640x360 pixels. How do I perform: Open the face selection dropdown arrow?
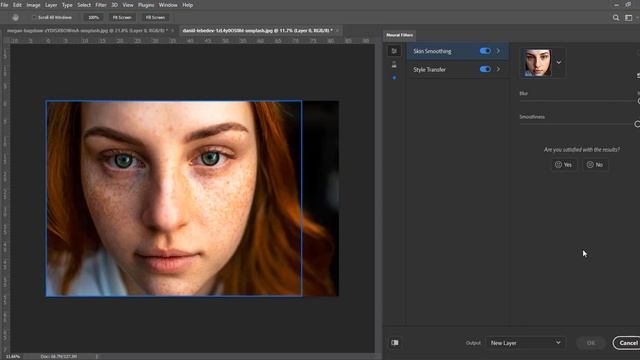click(559, 62)
